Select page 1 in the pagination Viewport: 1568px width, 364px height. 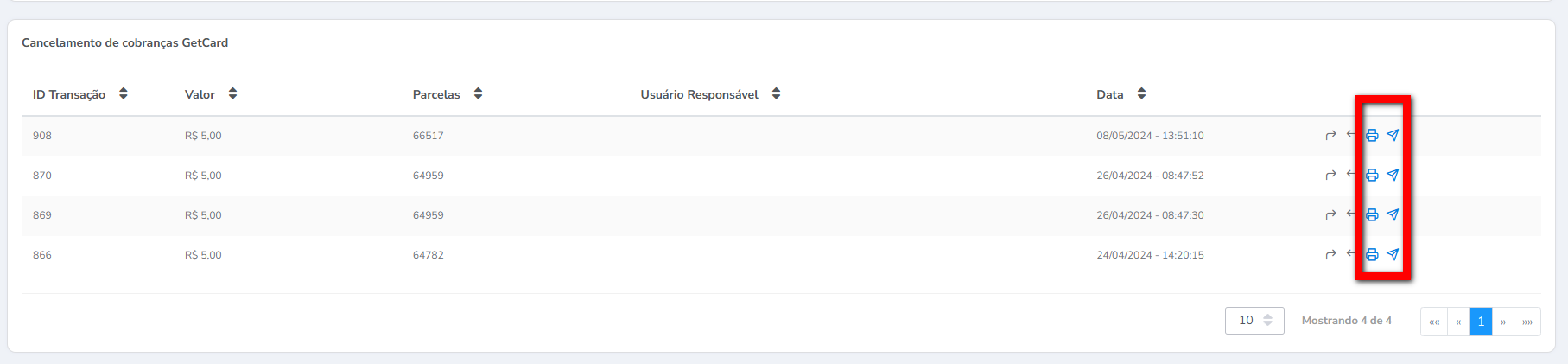coord(1481,322)
